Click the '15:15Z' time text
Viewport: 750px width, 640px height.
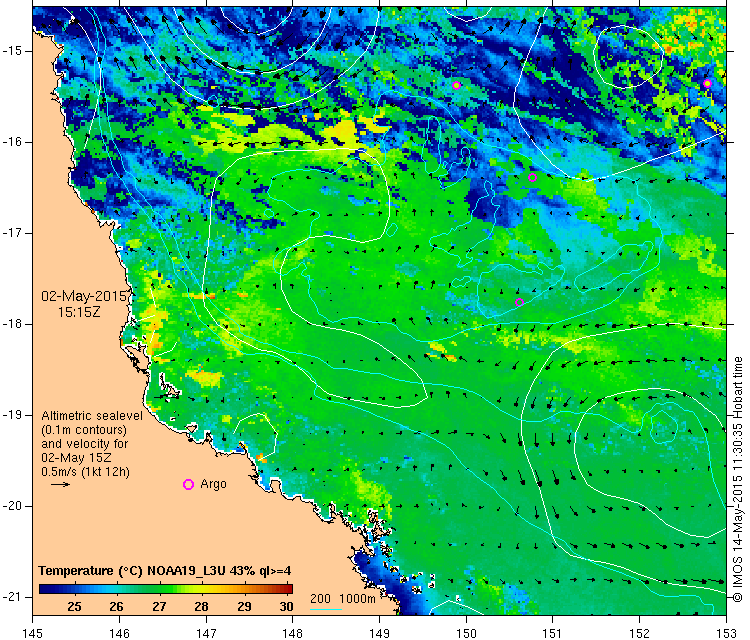coord(79,312)
